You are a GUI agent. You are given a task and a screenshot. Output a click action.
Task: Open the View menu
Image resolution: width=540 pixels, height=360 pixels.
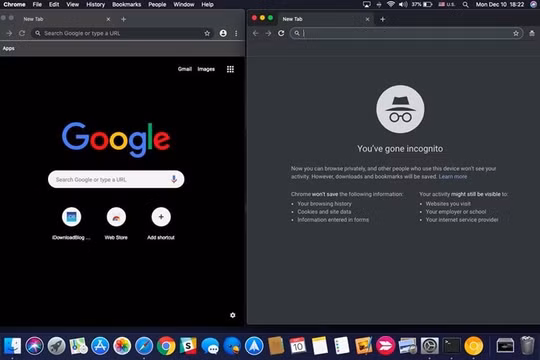72,4
